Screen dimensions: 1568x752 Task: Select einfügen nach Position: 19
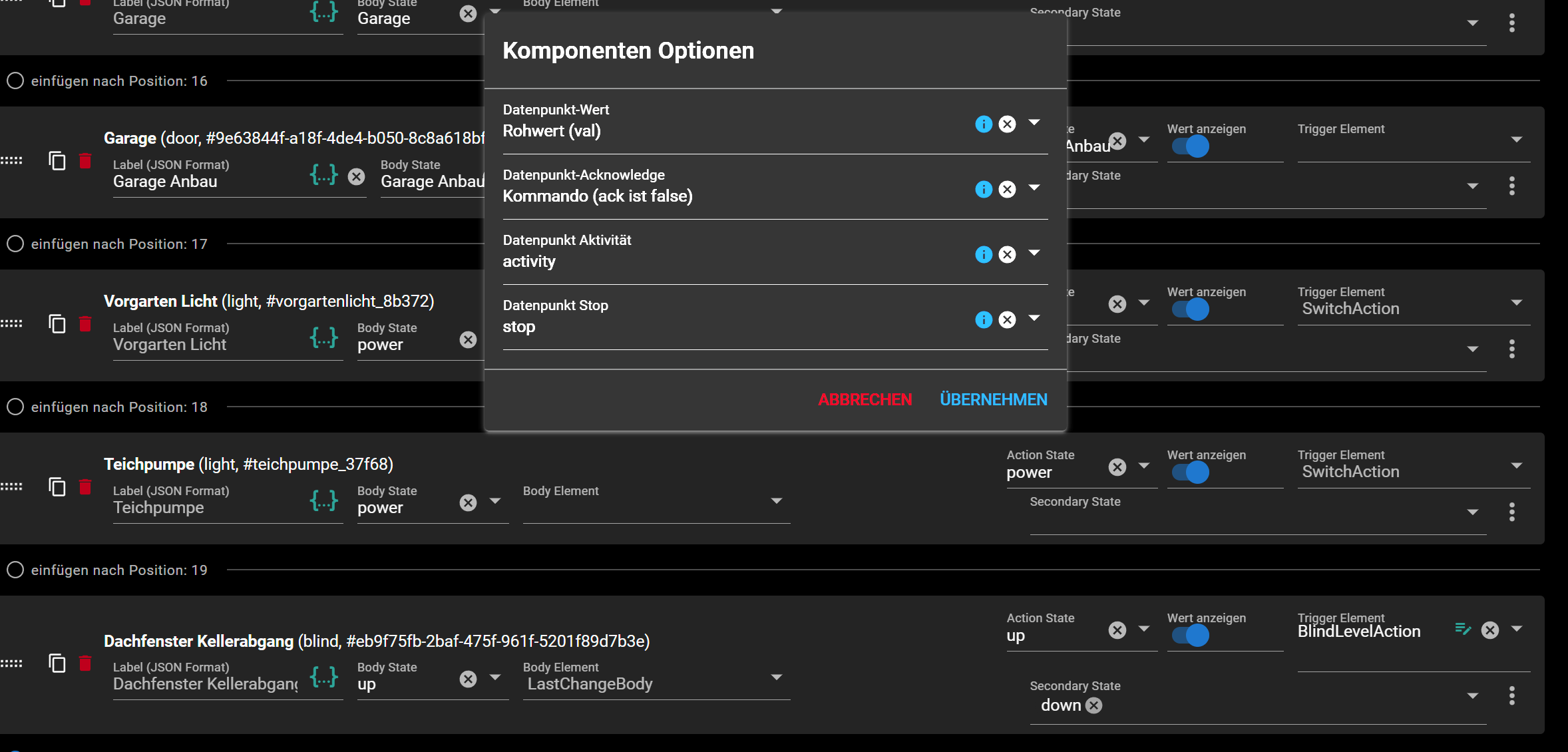pos(15,570)
